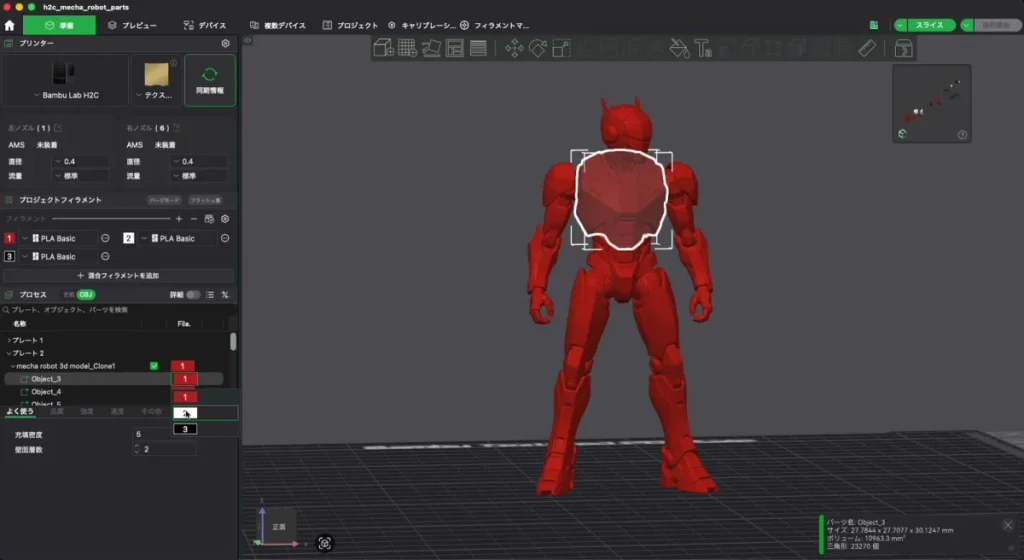Select the Auto orient tool
Screen dimensions: 1024x560
431,48
